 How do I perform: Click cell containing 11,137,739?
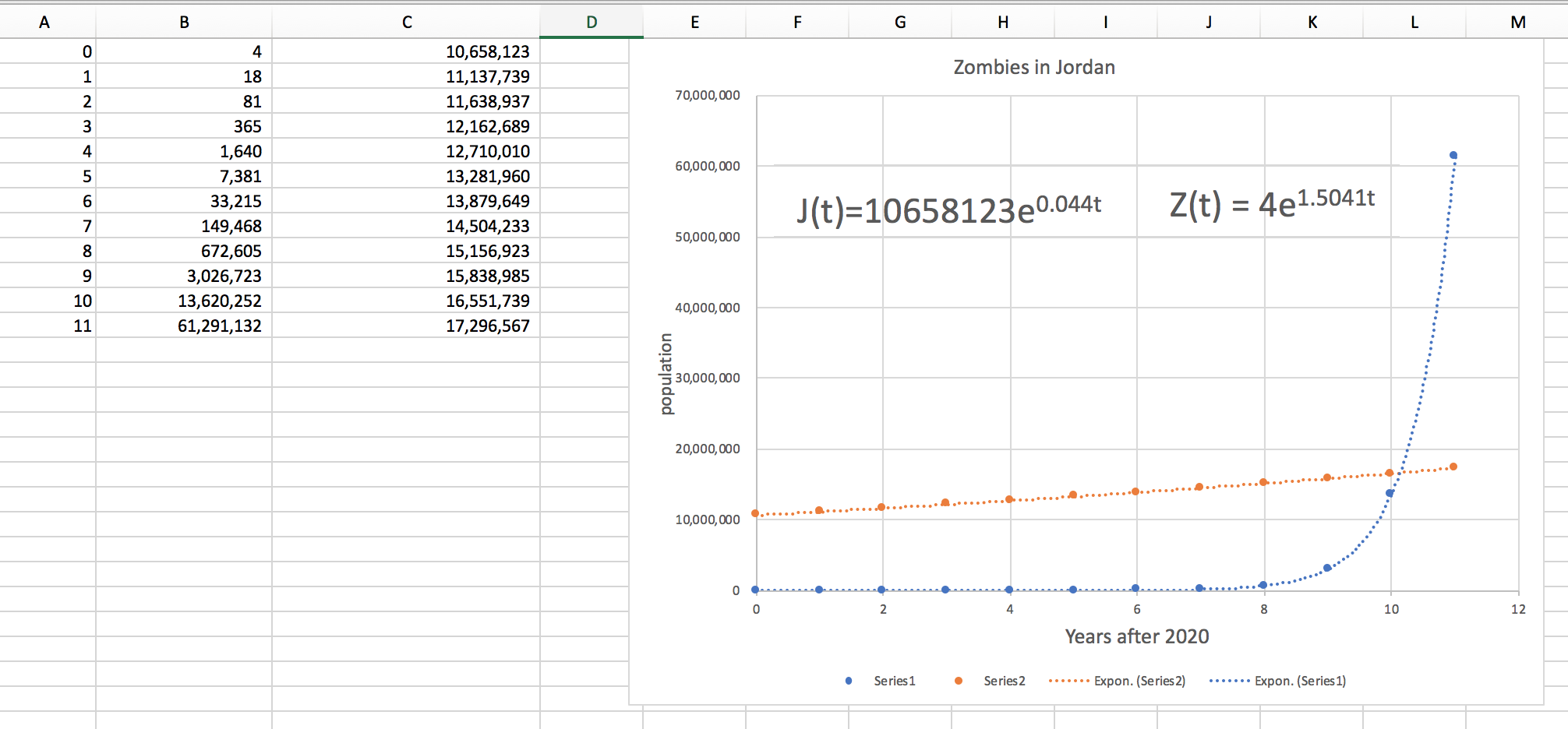(406, 76)
